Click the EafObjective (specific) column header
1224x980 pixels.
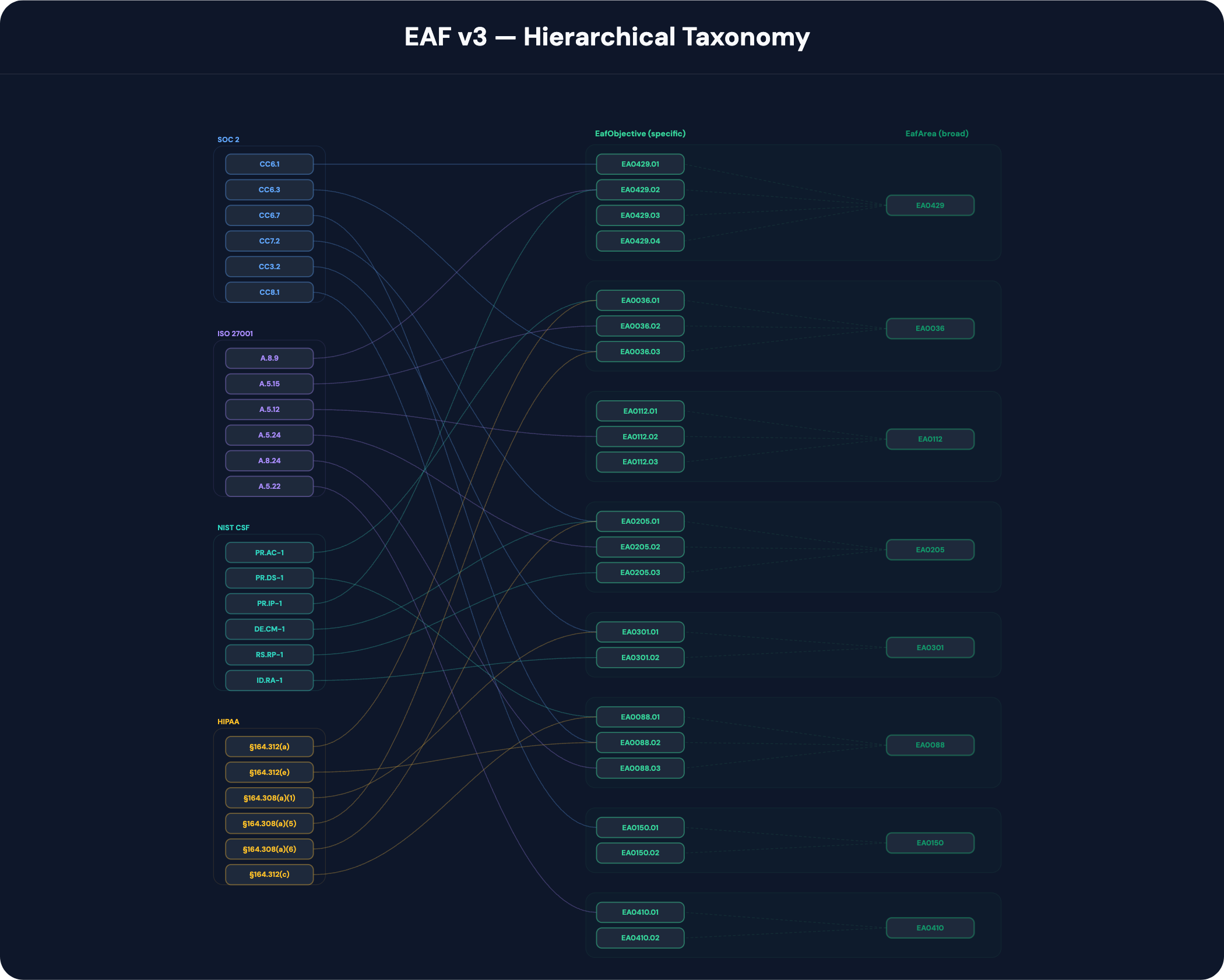tap(640, 134)
